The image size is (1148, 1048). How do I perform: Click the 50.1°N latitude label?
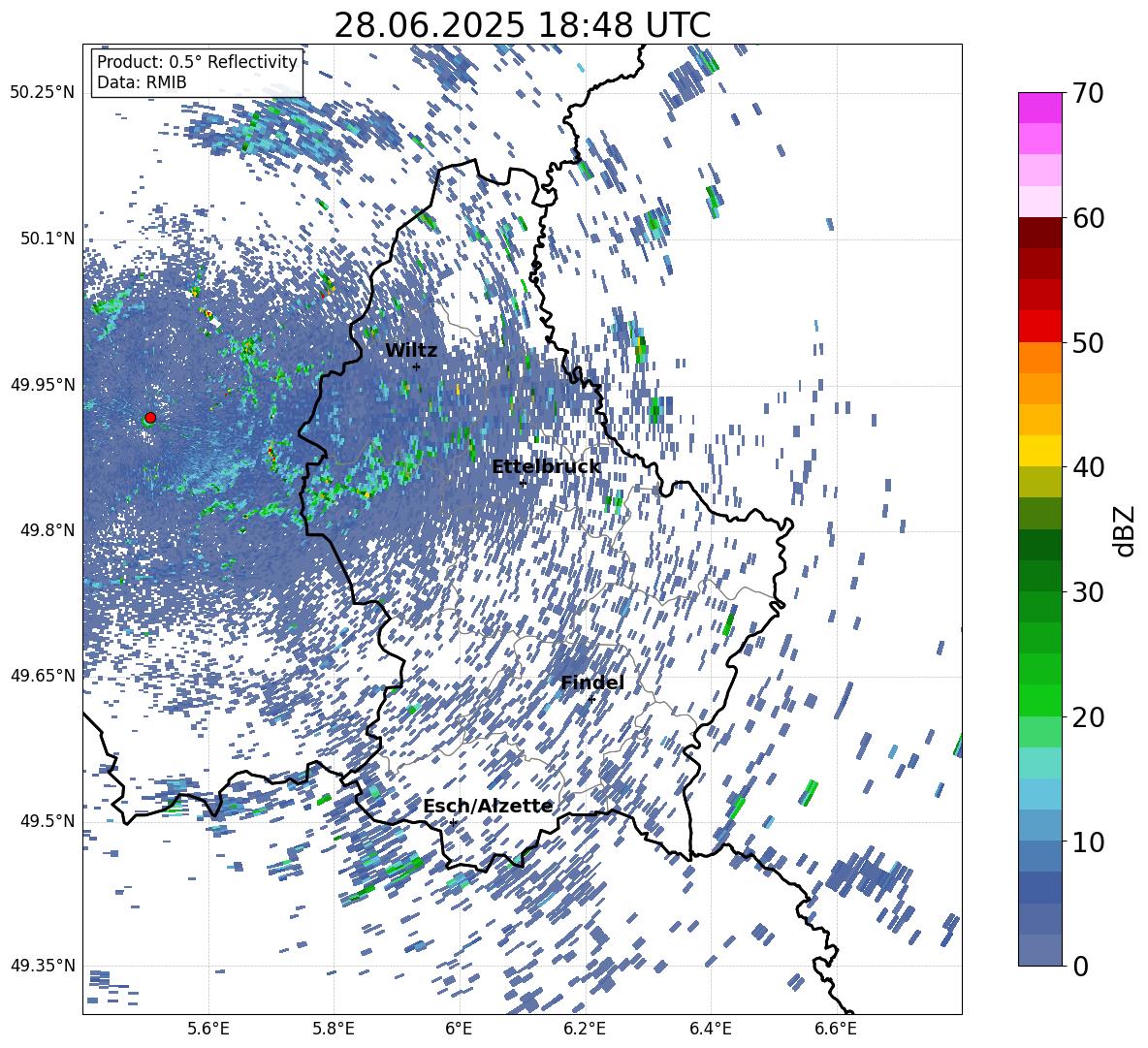click(48, 239)
